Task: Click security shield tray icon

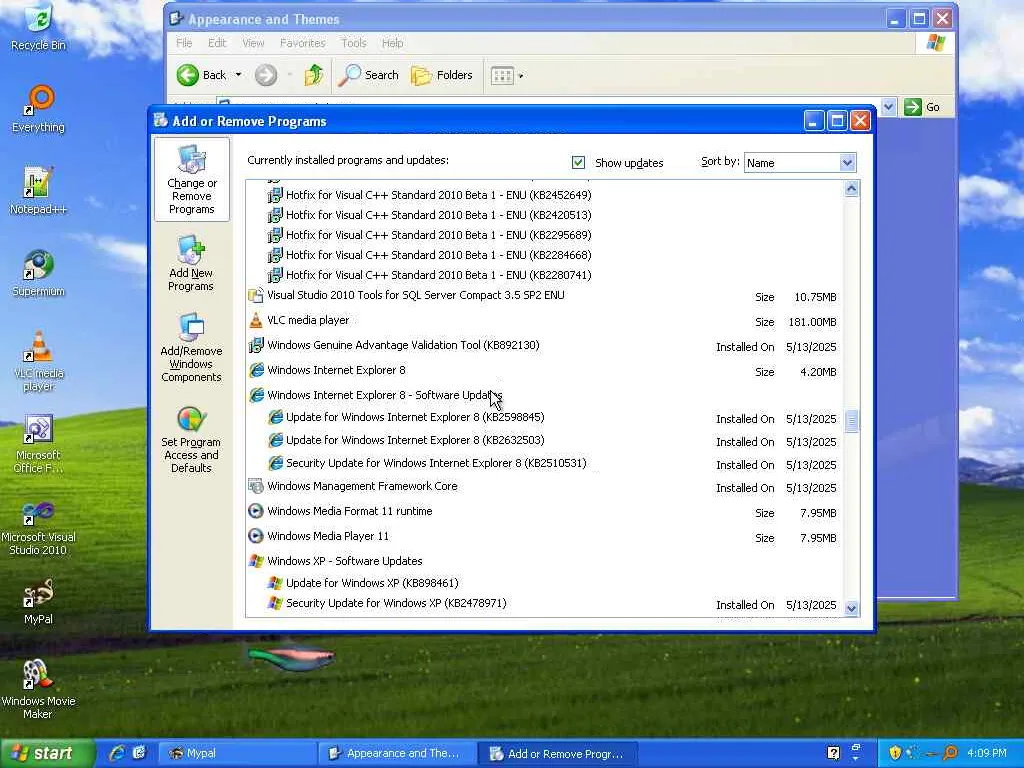Action: point(895,753)
